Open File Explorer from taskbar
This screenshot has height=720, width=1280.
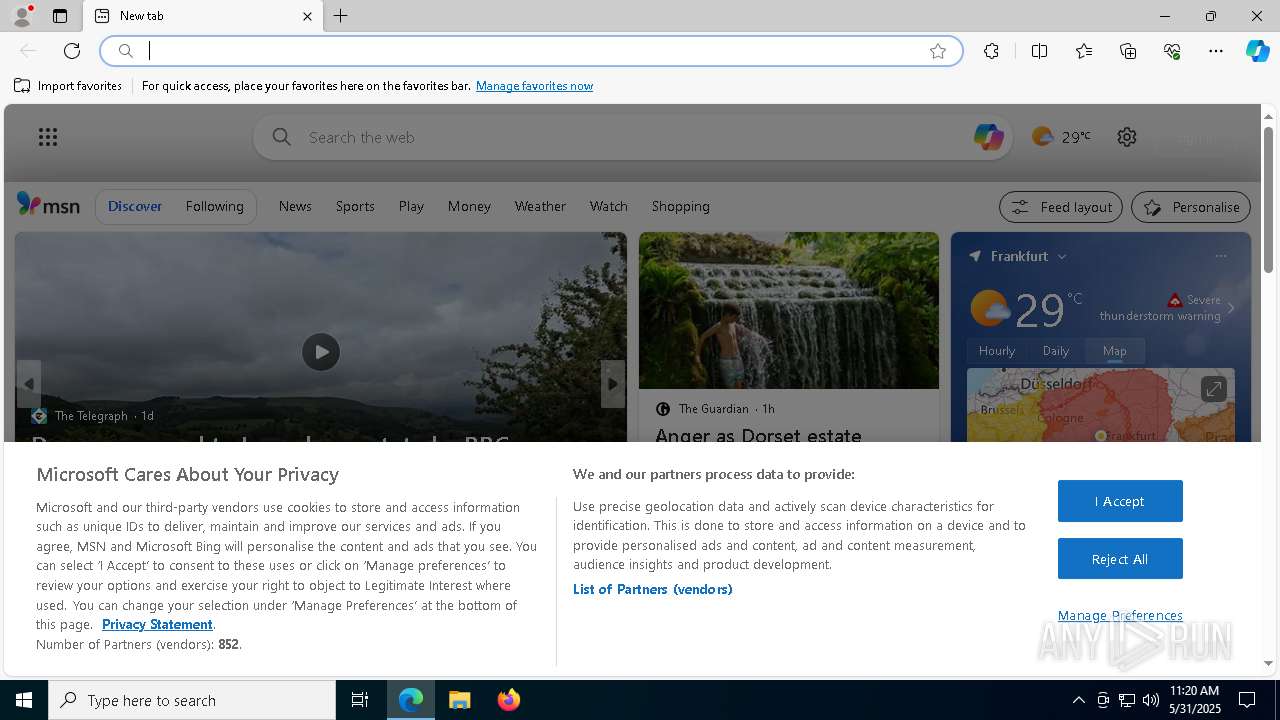pos(460,700)
